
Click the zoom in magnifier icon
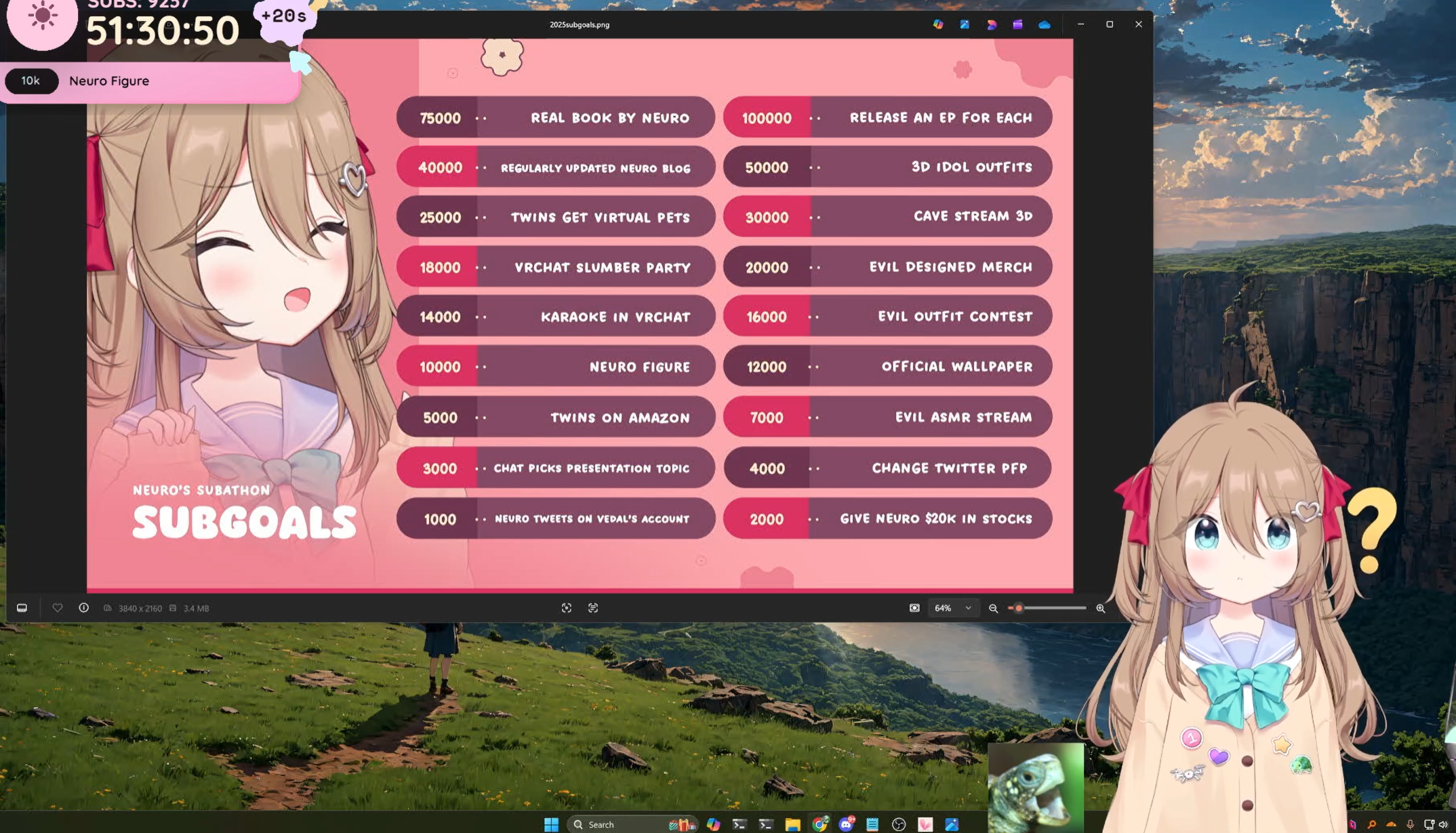[1100, 608]
